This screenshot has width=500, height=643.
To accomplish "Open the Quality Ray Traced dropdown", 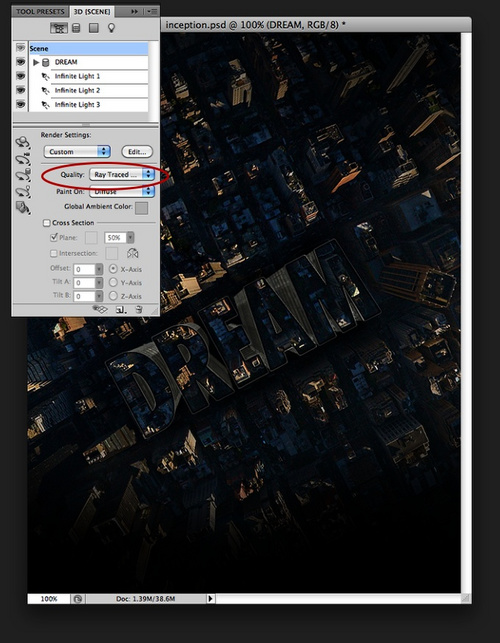I will click(121, 175).
